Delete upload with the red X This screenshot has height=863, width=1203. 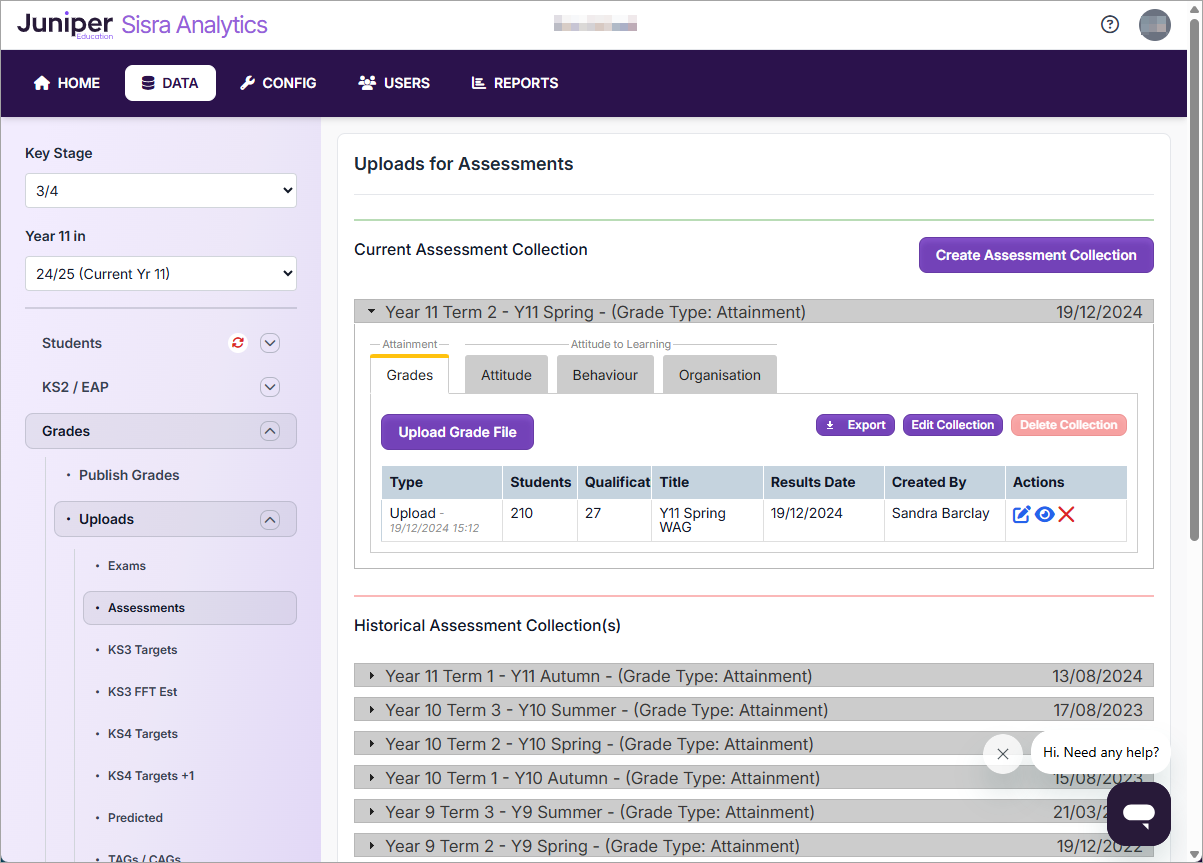(1067, 514)
